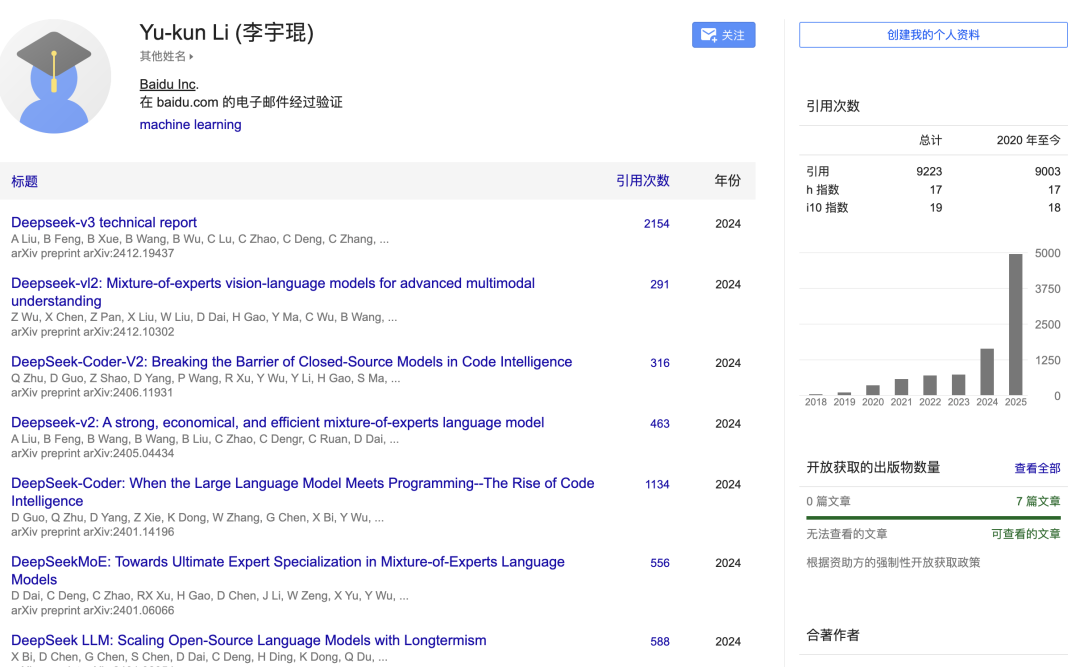
Task: Click 查看全部 in open access section
Action: point(1037,468)
